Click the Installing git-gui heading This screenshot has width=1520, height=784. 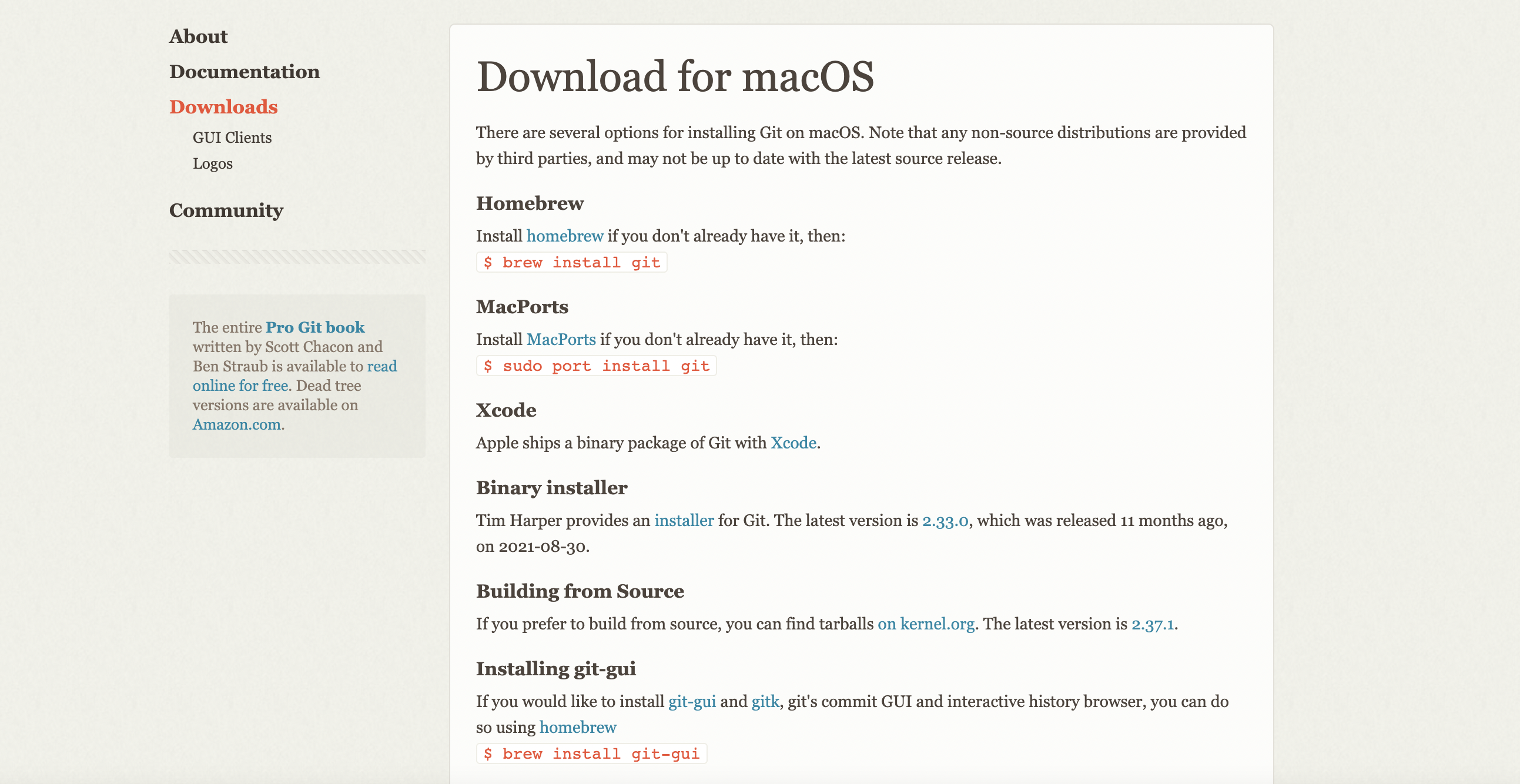point(556,669)
